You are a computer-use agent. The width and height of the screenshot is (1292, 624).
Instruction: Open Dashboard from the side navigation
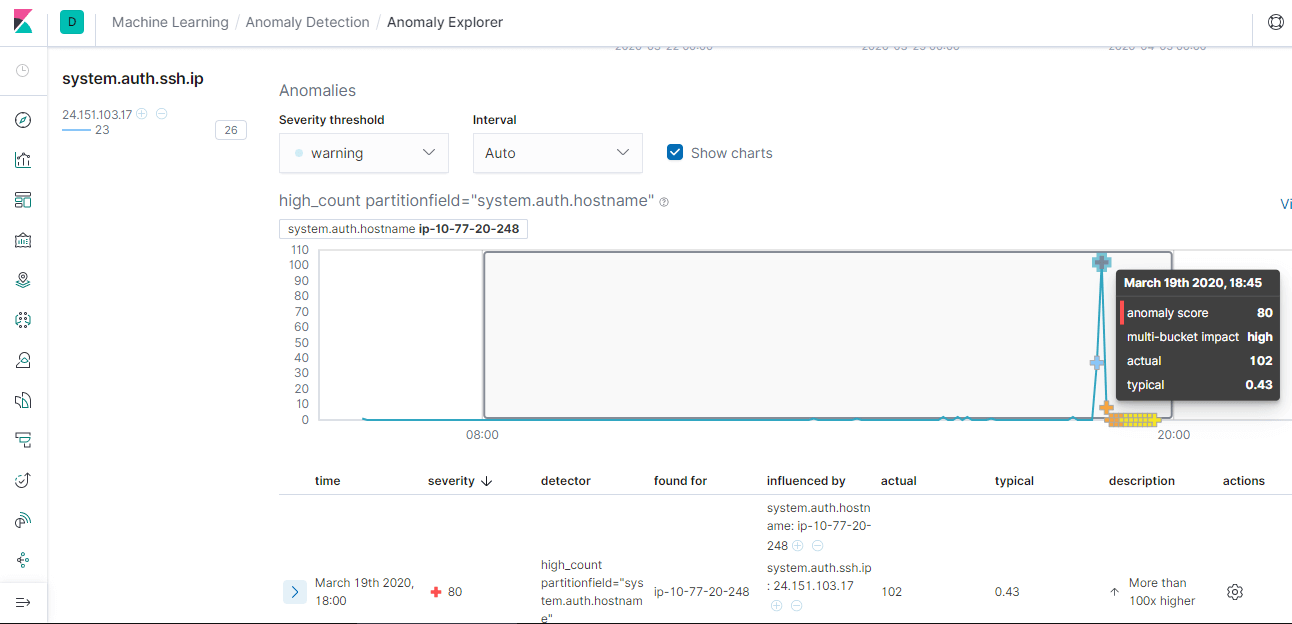point(23,200)
